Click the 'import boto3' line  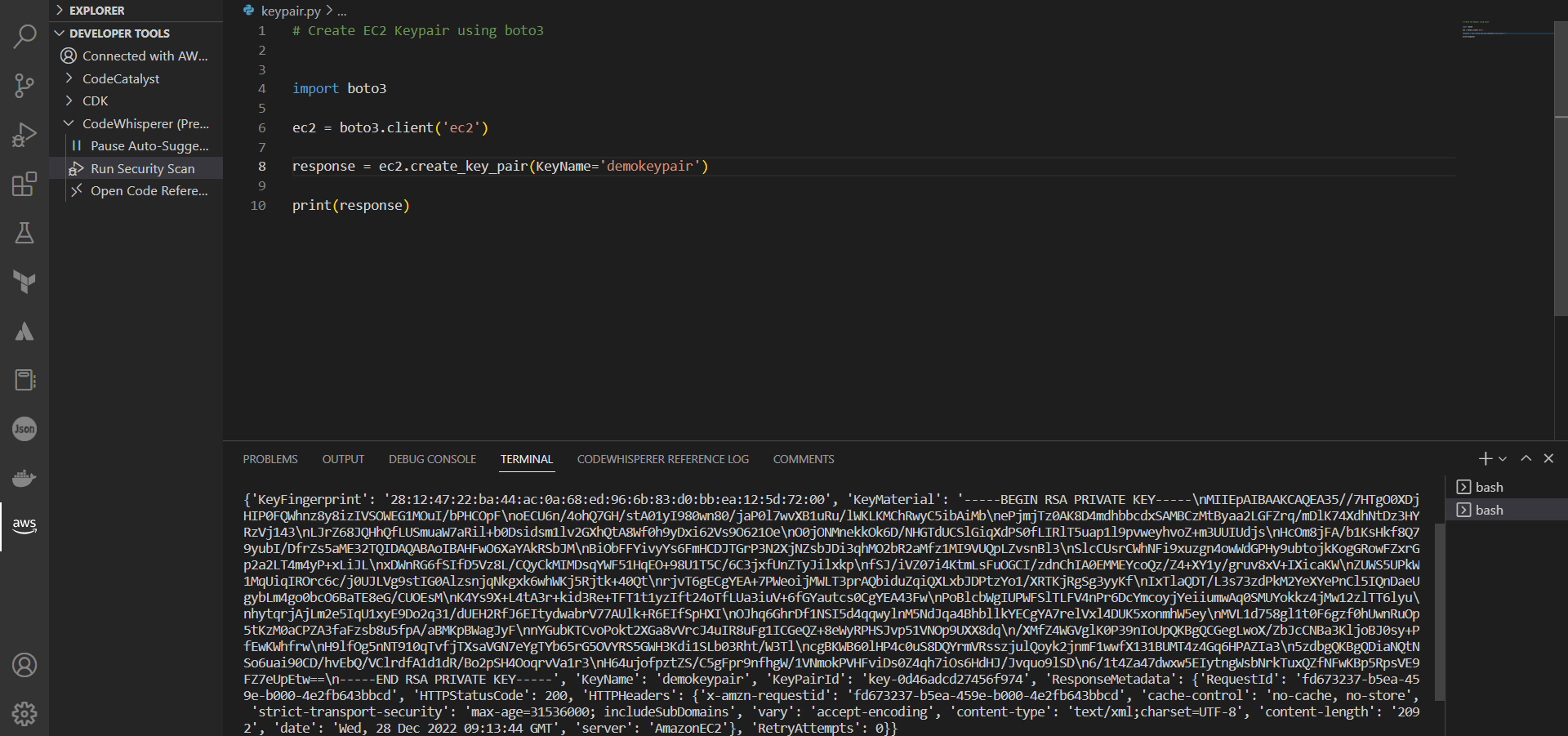click(340, 88)
